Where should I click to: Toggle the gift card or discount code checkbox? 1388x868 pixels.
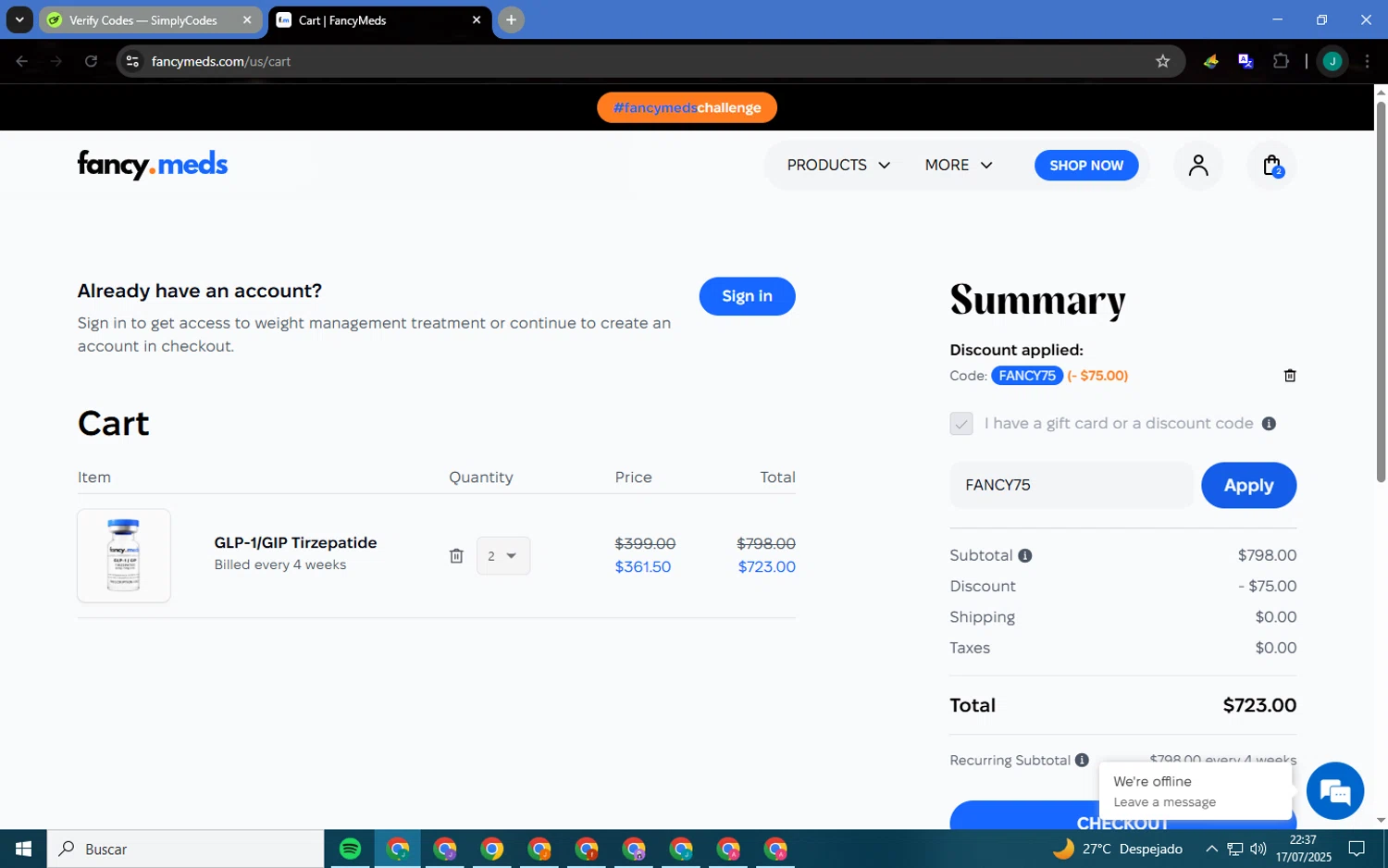[x=961, y=424]
